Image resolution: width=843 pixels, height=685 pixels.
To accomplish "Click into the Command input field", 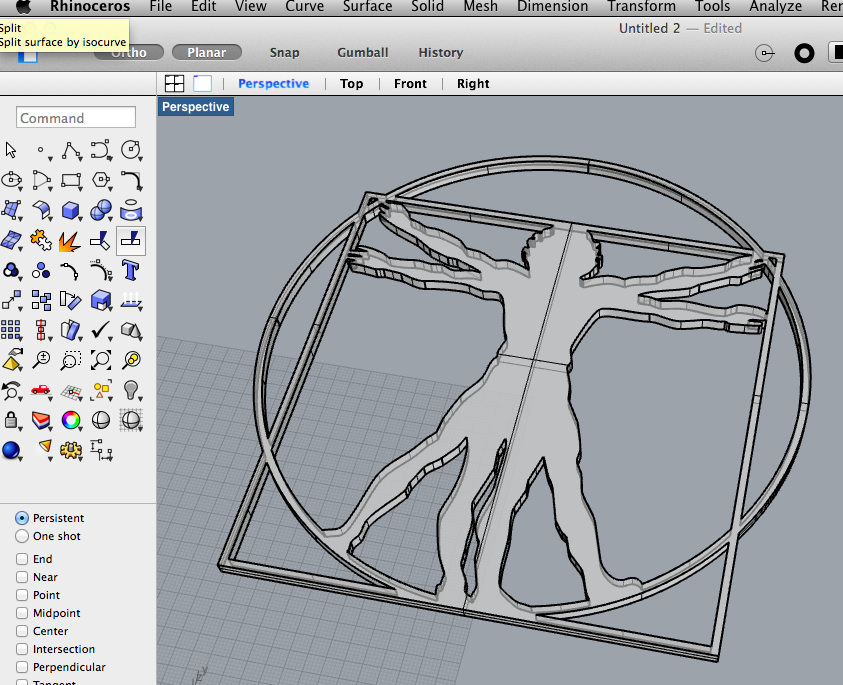I will [x=76, y=117].
